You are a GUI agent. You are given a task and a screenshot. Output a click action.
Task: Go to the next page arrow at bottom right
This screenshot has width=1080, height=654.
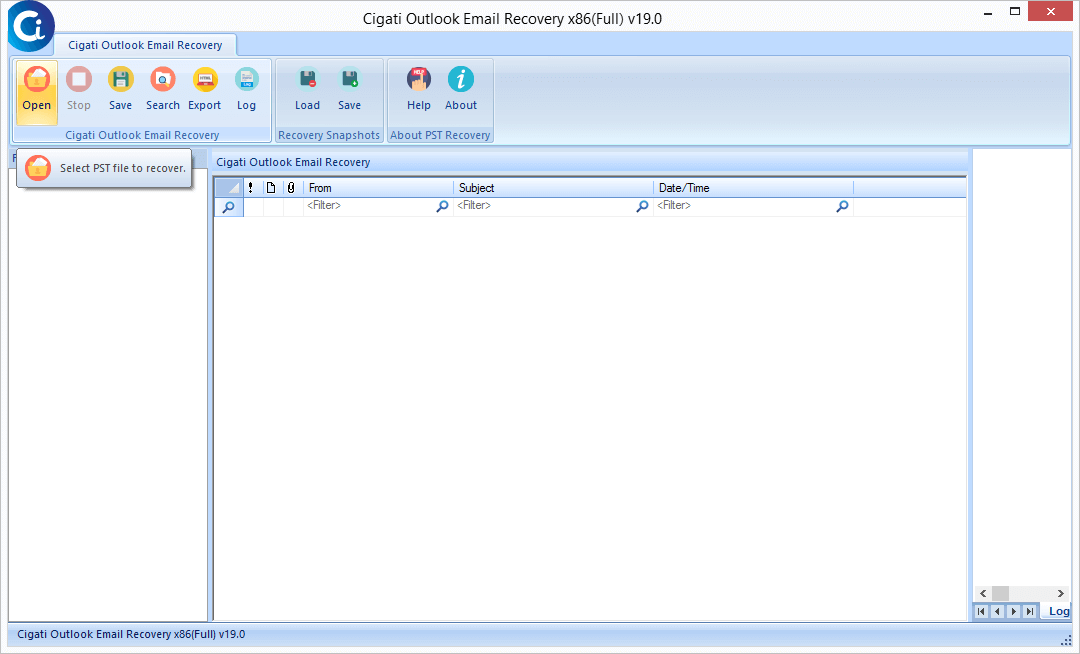[1014, 611]
